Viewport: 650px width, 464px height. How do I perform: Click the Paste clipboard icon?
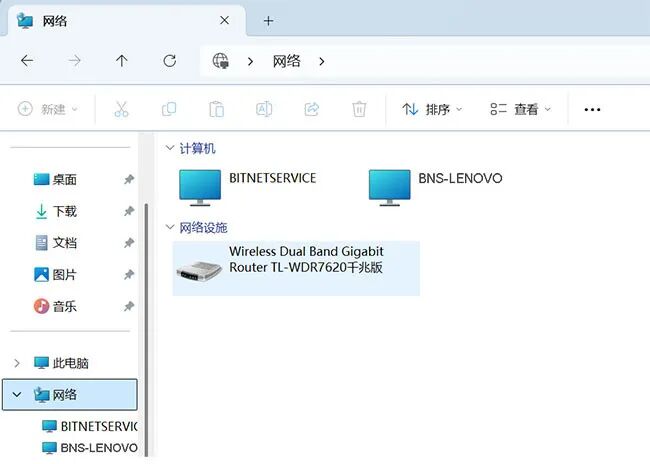coord(216,109)
